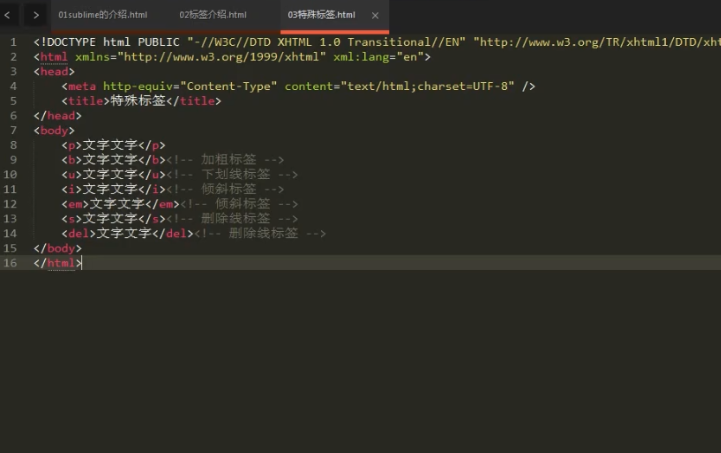Switch to 01sublime的介绍.html tab
This screenshot has width=721, height=453.
pos(103,15)
